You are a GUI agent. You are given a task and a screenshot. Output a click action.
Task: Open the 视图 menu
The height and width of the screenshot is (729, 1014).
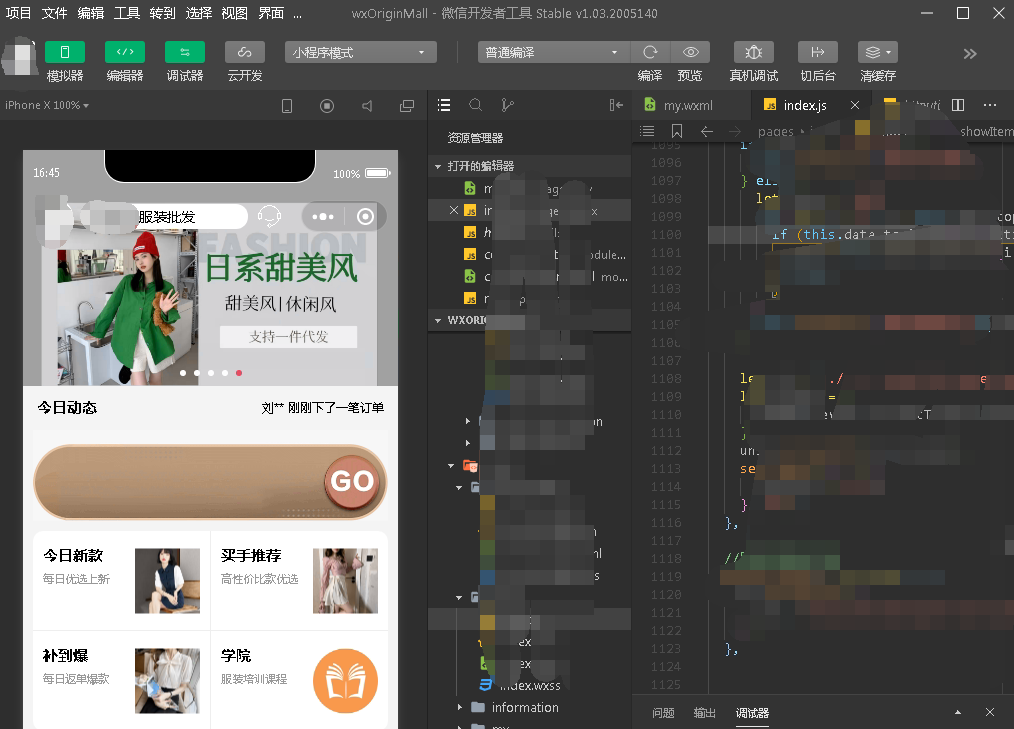pos(234,13)
